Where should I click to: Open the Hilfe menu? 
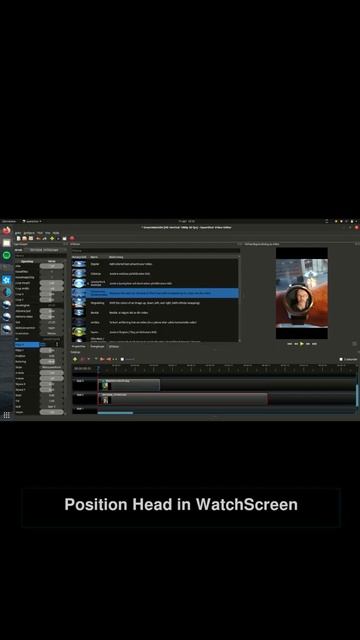click(x=56, y=233)
